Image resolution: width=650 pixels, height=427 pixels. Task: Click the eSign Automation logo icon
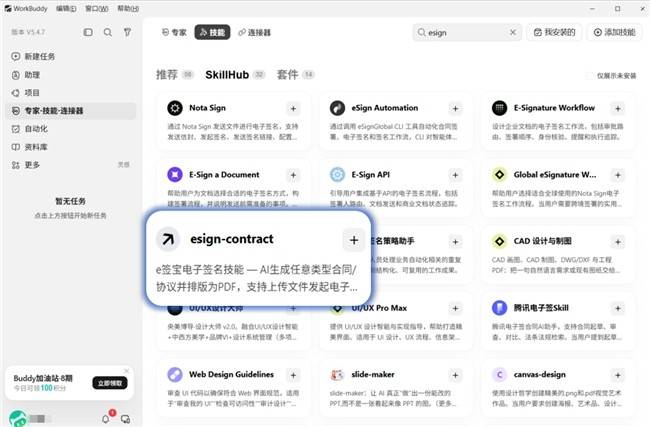pyautogui.click(x=337, y=108)
